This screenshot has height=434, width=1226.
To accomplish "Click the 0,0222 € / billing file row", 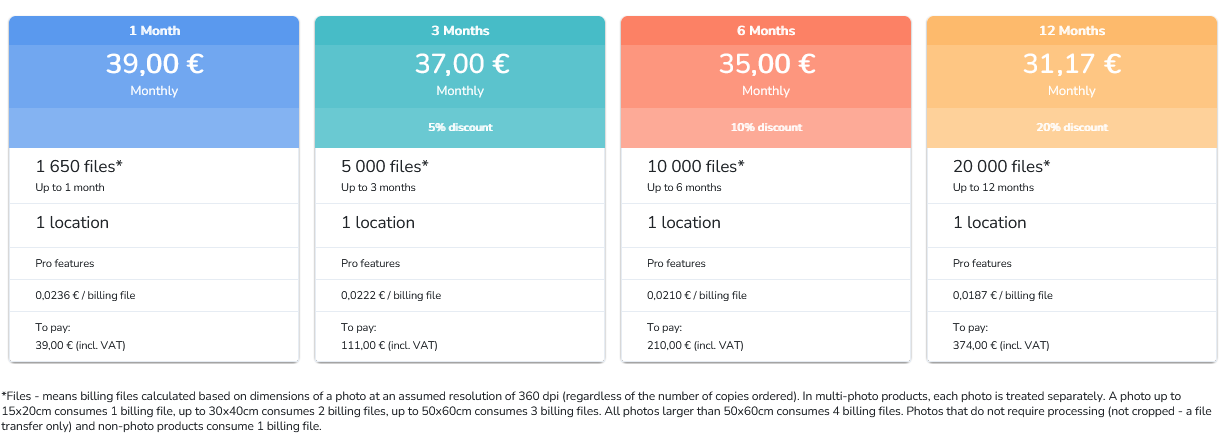I will (x=391, y=296).
